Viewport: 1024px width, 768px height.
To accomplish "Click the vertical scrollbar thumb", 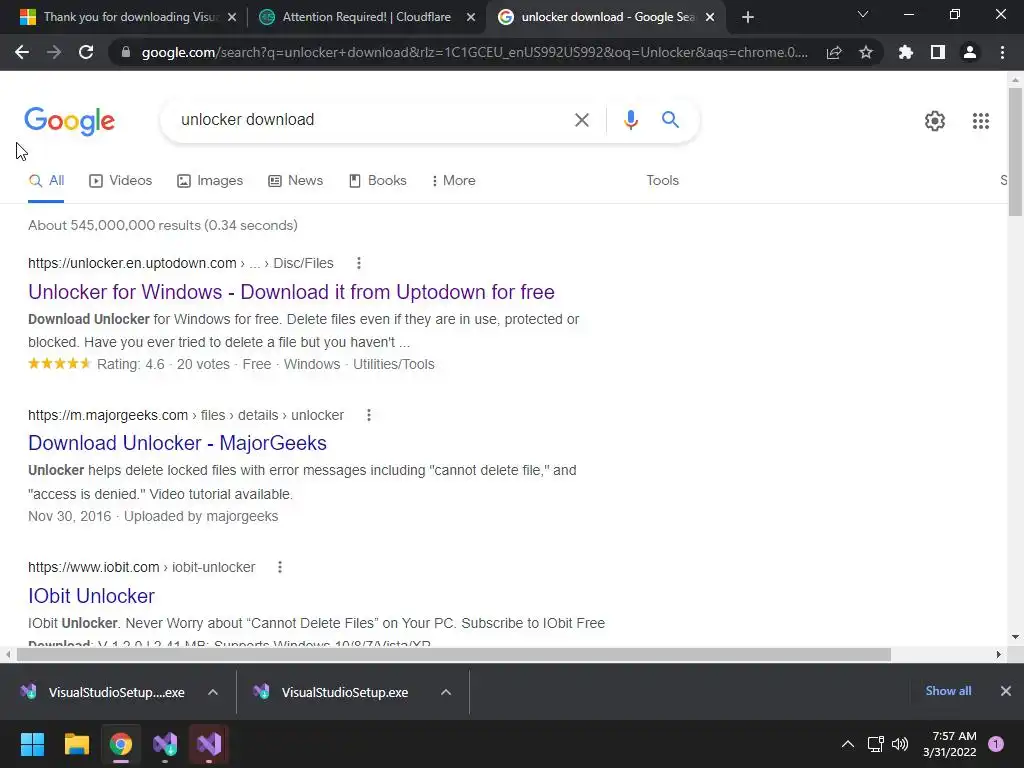I will click(1015, 151).
